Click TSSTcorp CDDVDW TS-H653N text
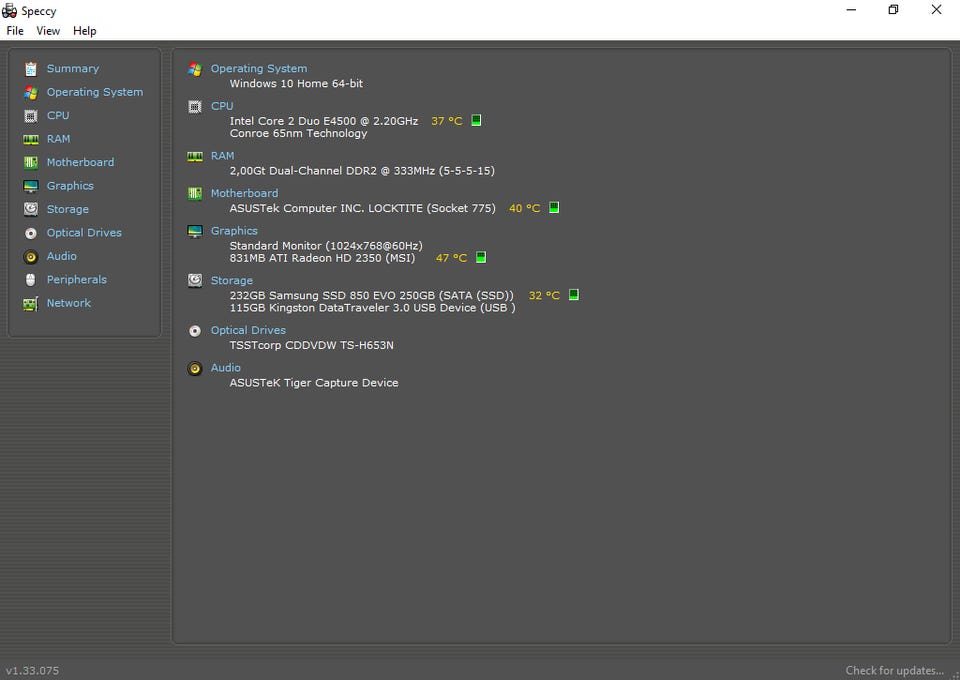The width and height of the screenshot is (960, 680). 312,345
